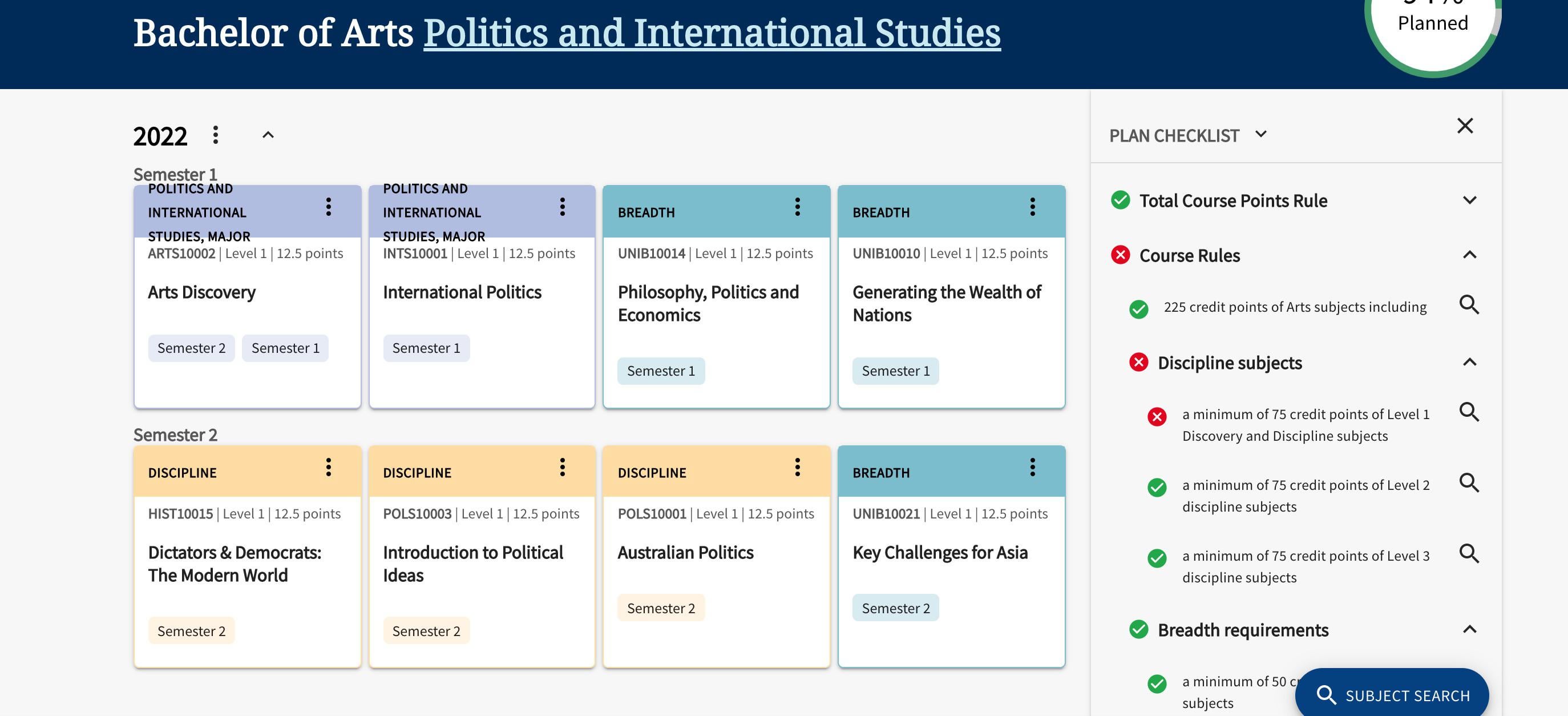This screenshot has height=716, width=1568.
Task: Open options menu for International Politics card
Action: coord(563,207)
